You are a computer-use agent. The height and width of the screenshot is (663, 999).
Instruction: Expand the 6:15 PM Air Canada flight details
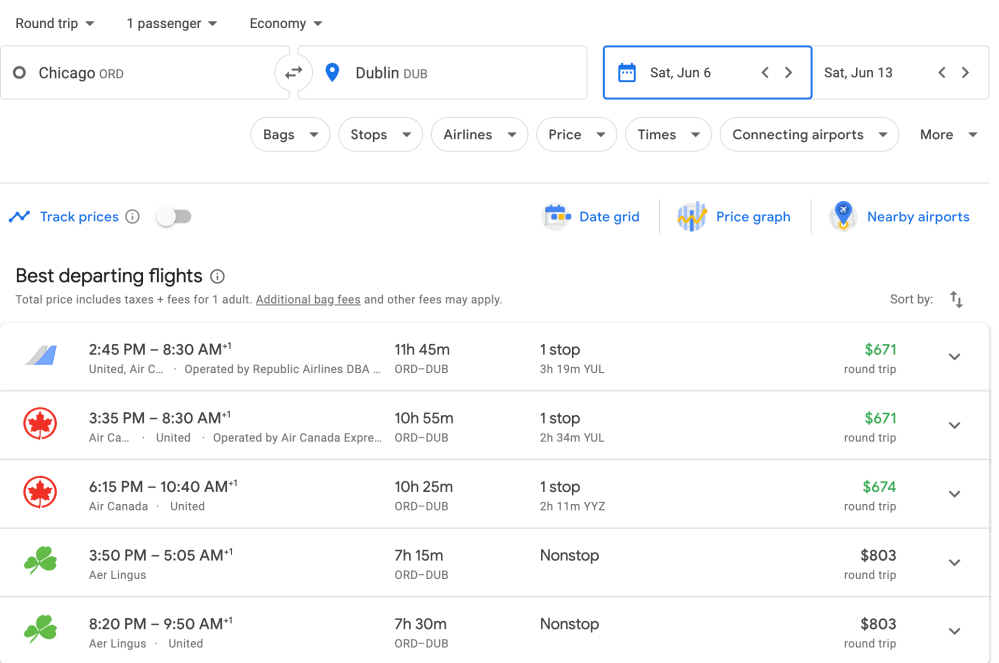click(x=954, y=494)
